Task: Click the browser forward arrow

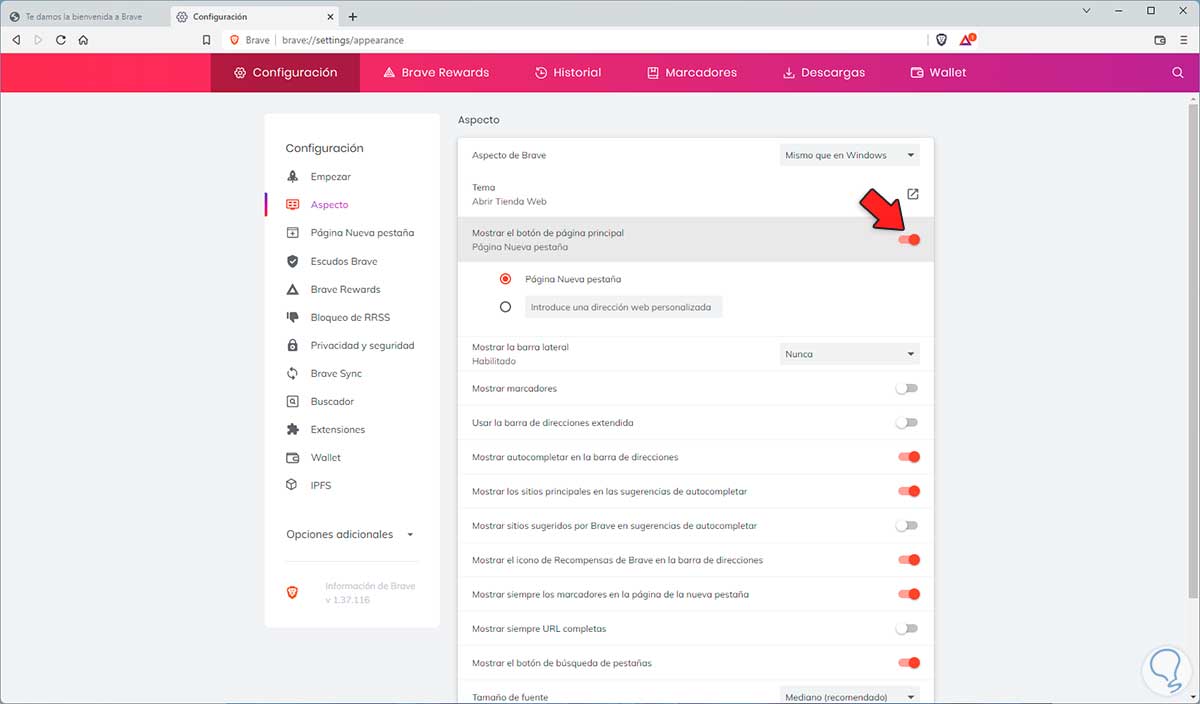Action: point(38,40)
